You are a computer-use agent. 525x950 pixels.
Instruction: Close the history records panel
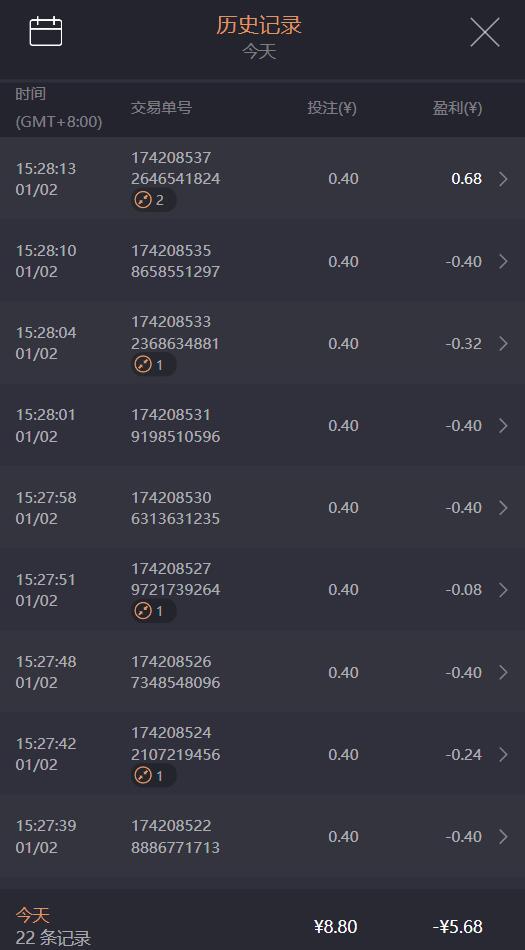click(x=485, y=32)
